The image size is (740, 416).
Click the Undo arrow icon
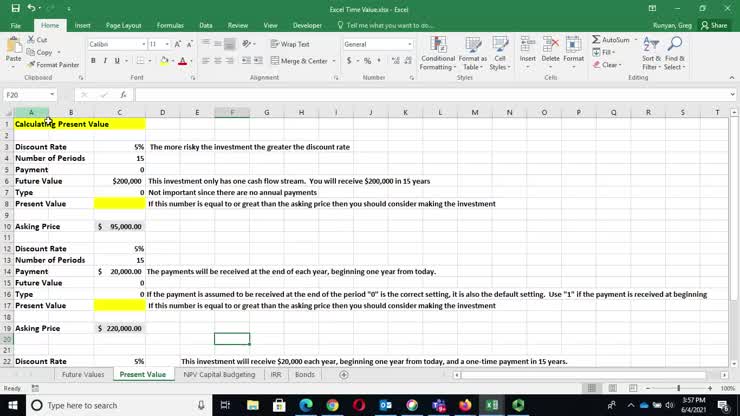[x=31, y=8]
